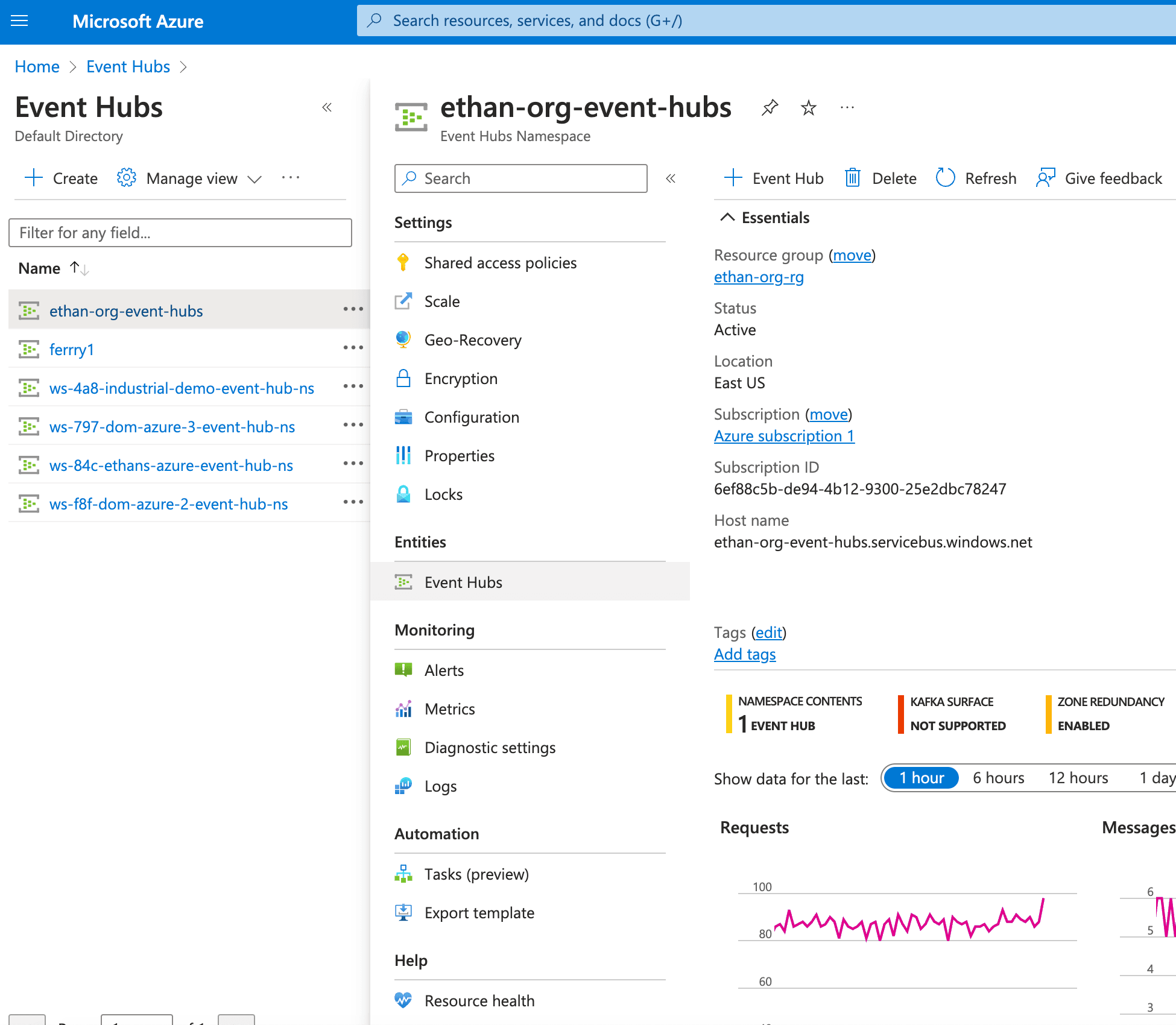Show data for the last 12 hours
The height and width of the screenshot is (1025, 1176).
[1078, 778]
